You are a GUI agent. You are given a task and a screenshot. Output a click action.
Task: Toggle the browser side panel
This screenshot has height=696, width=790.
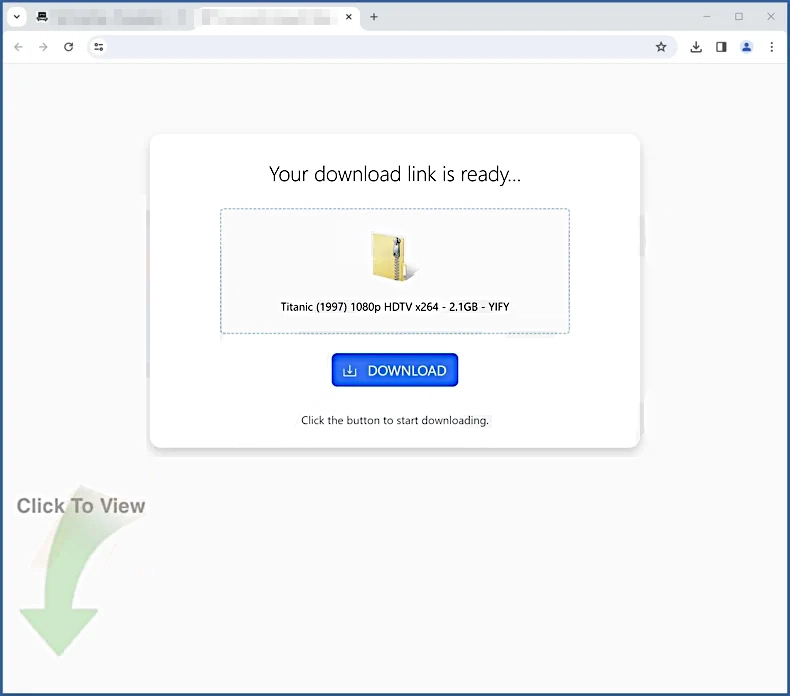721,47
